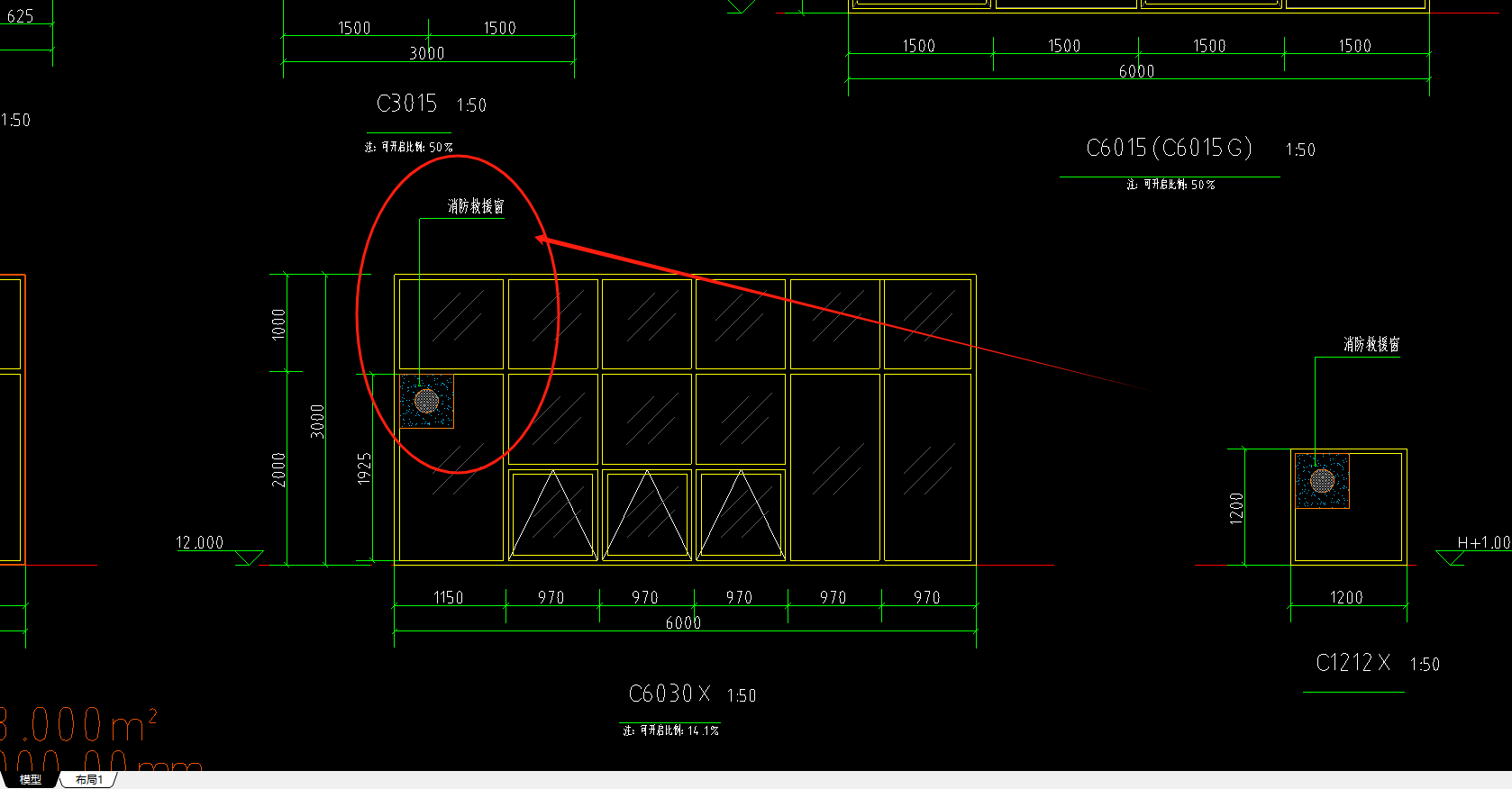Click the horizontal 3000 dimension above C3015
Viewport: 1512px width, 789px height.
pyautogui.click(x=427, y=53)
